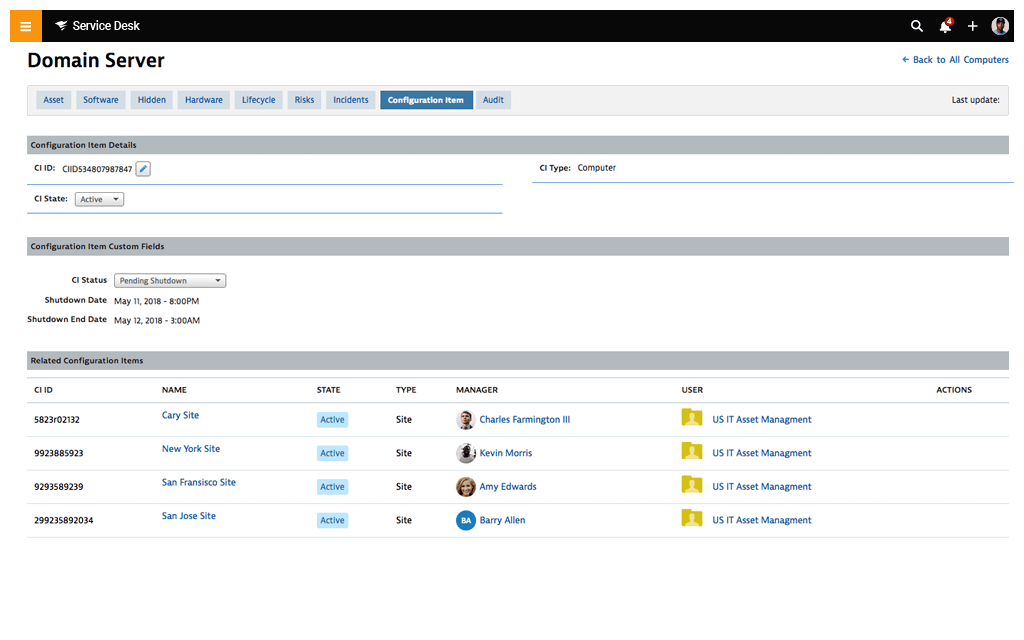Click the plus icon to create new item
1024x640 pixels.
point(972,26)
